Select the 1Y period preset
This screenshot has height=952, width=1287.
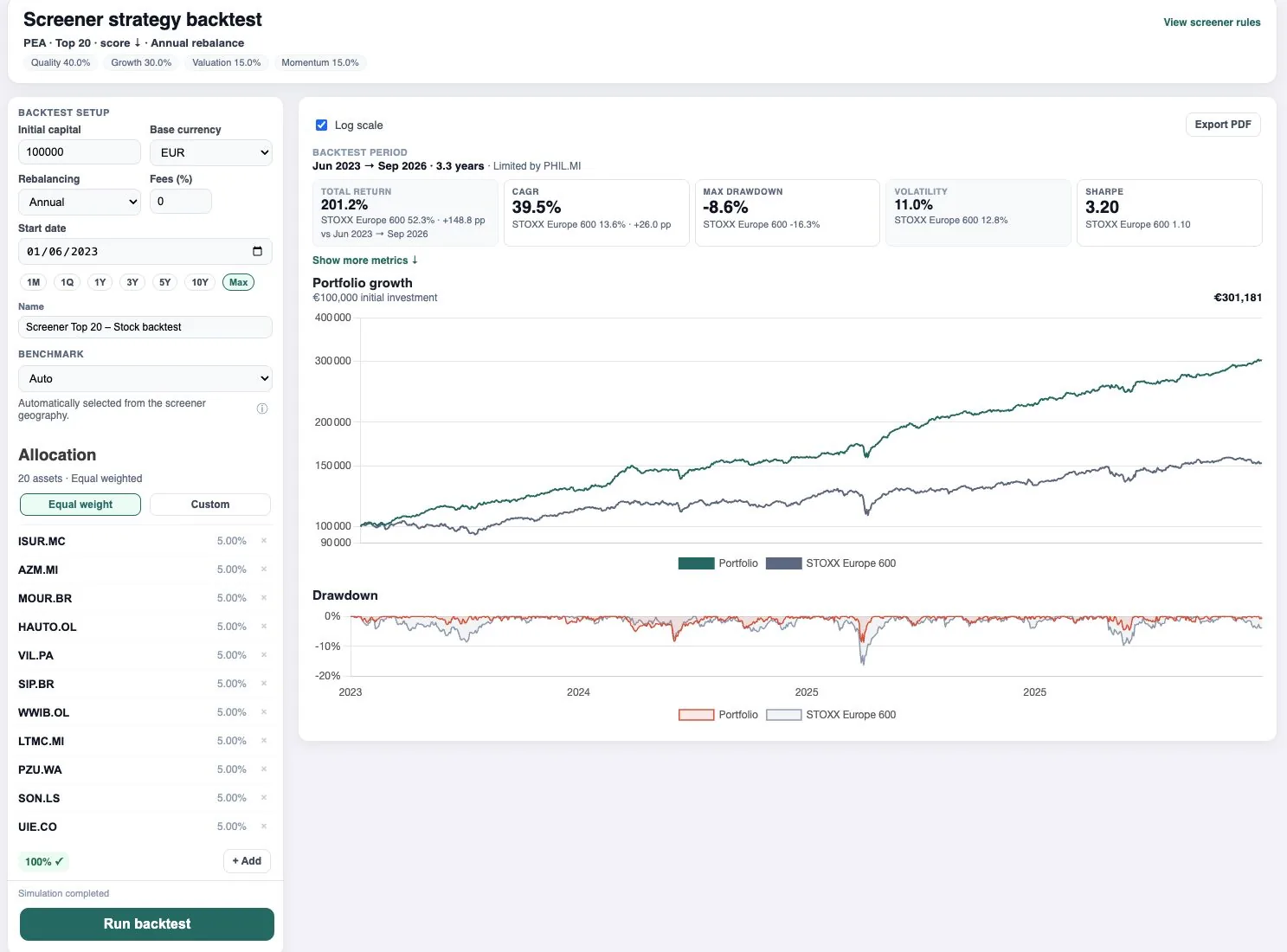click(100, 282)
